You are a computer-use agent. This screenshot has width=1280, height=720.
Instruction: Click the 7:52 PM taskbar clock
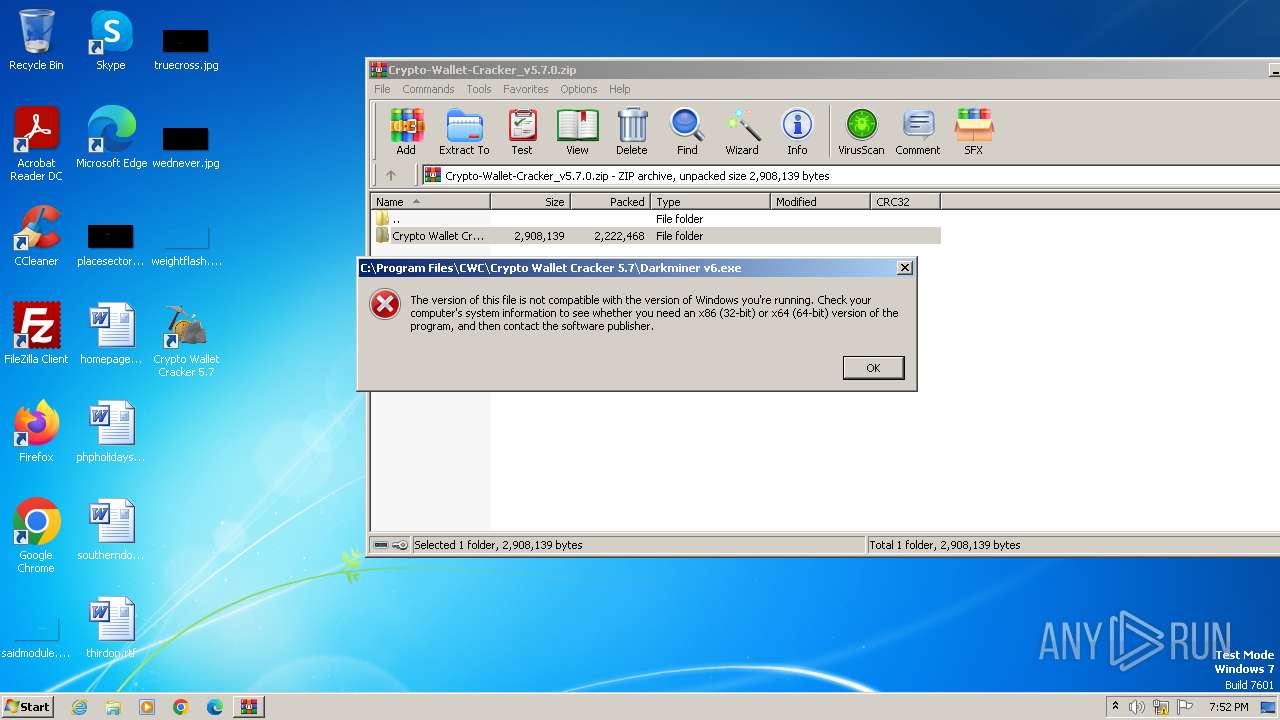[x=1229, y=707]
